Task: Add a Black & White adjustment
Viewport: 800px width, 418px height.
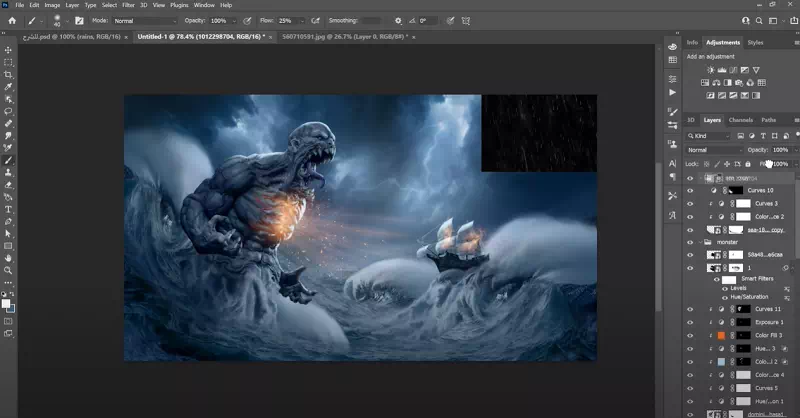Action: [x=728, y=83]
